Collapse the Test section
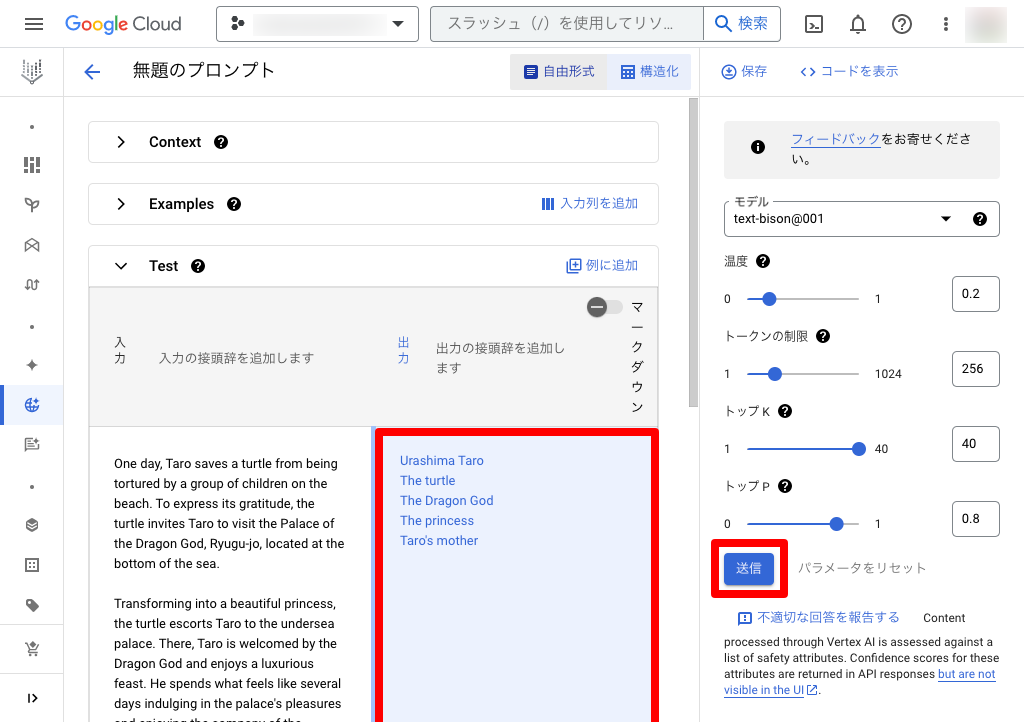1024x722 pixels. [121, 266]
